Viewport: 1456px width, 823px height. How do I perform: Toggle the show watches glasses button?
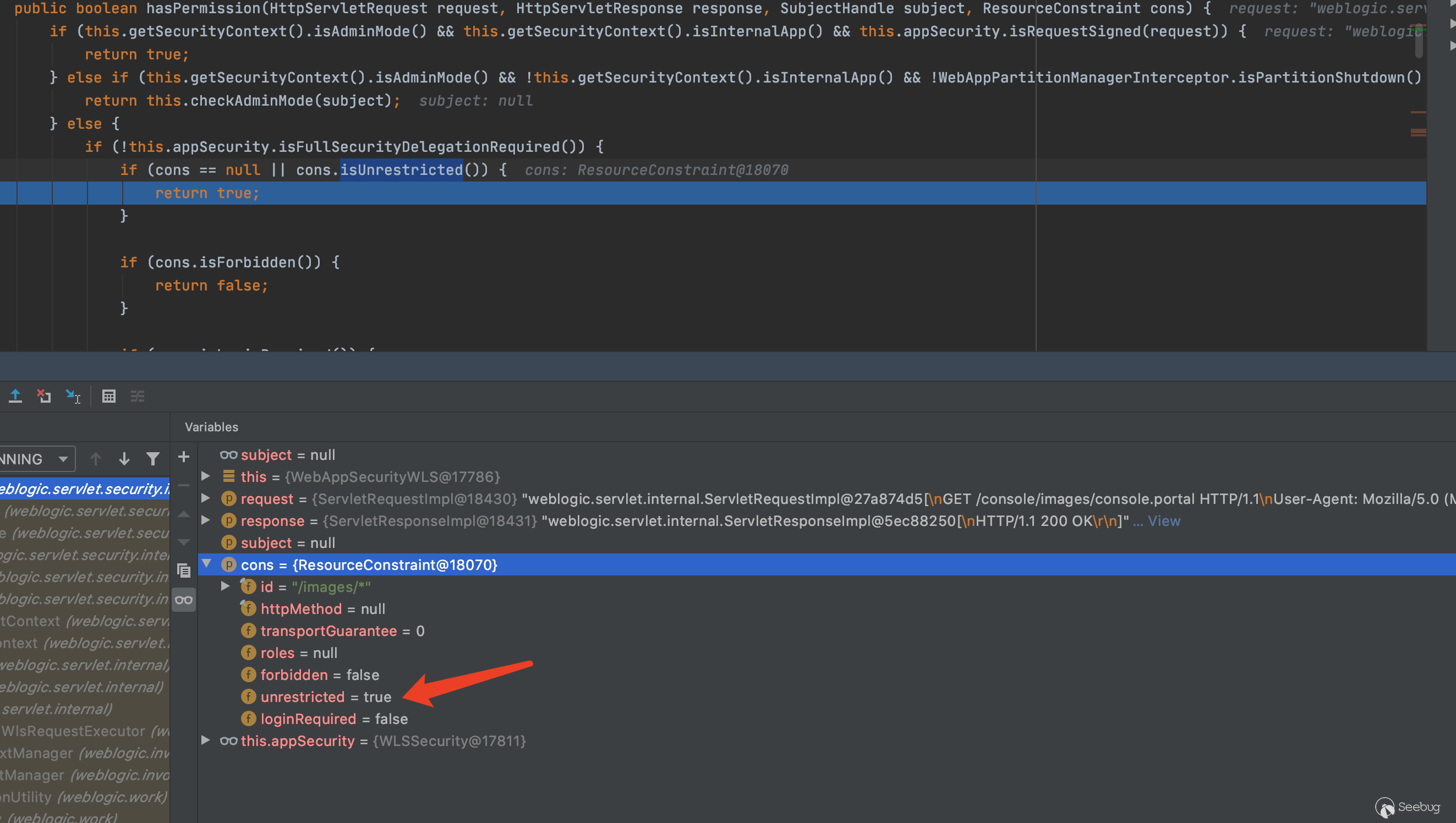coord(184,600)
